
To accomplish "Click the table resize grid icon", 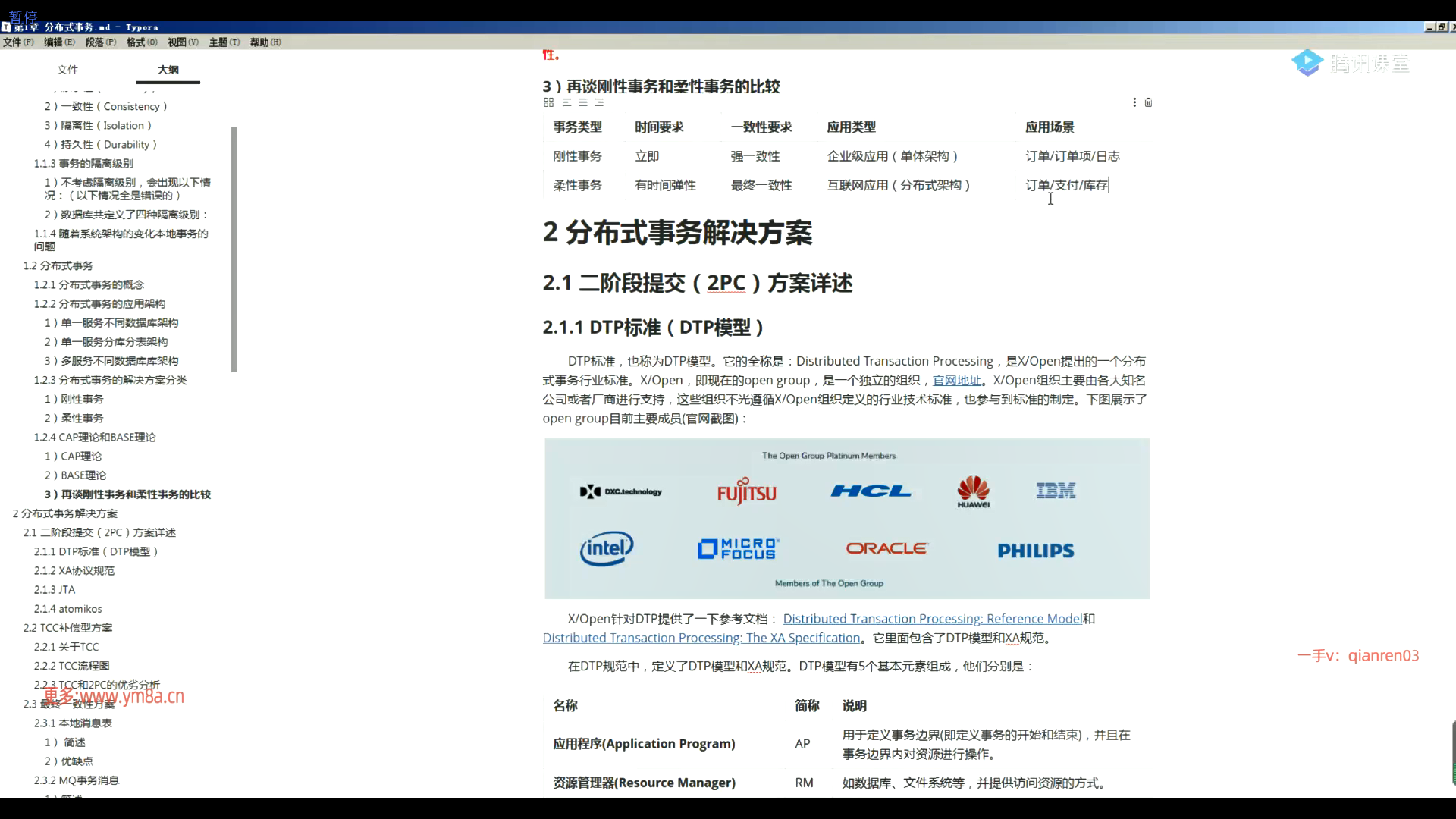I will pos(548,102).
